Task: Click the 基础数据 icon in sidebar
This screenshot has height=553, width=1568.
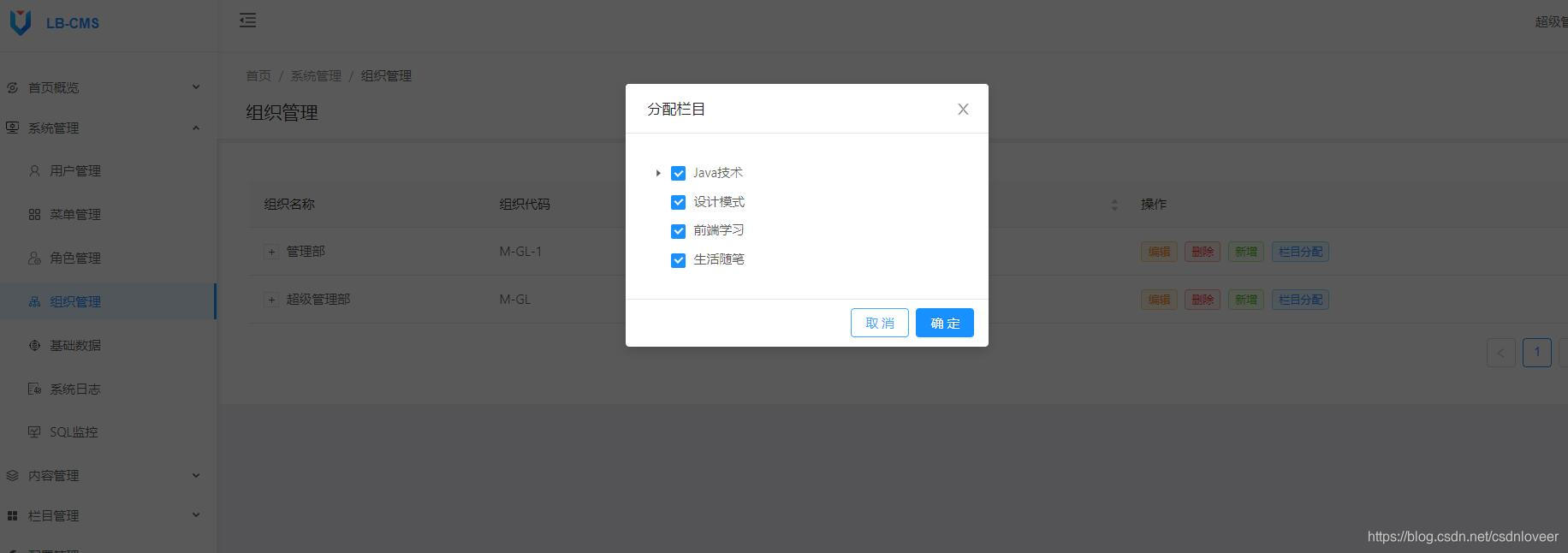Action: pos(34,345)
